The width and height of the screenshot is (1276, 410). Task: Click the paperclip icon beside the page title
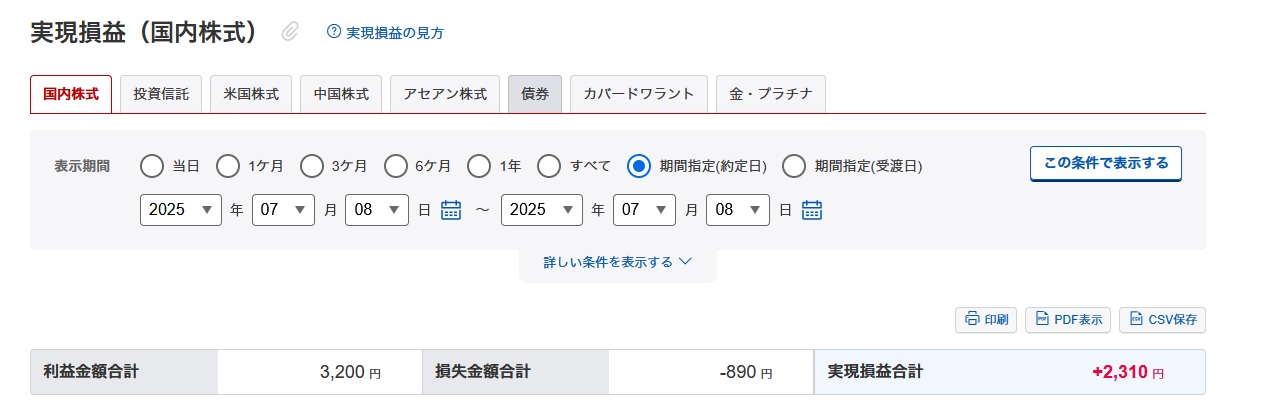point(290,32)
